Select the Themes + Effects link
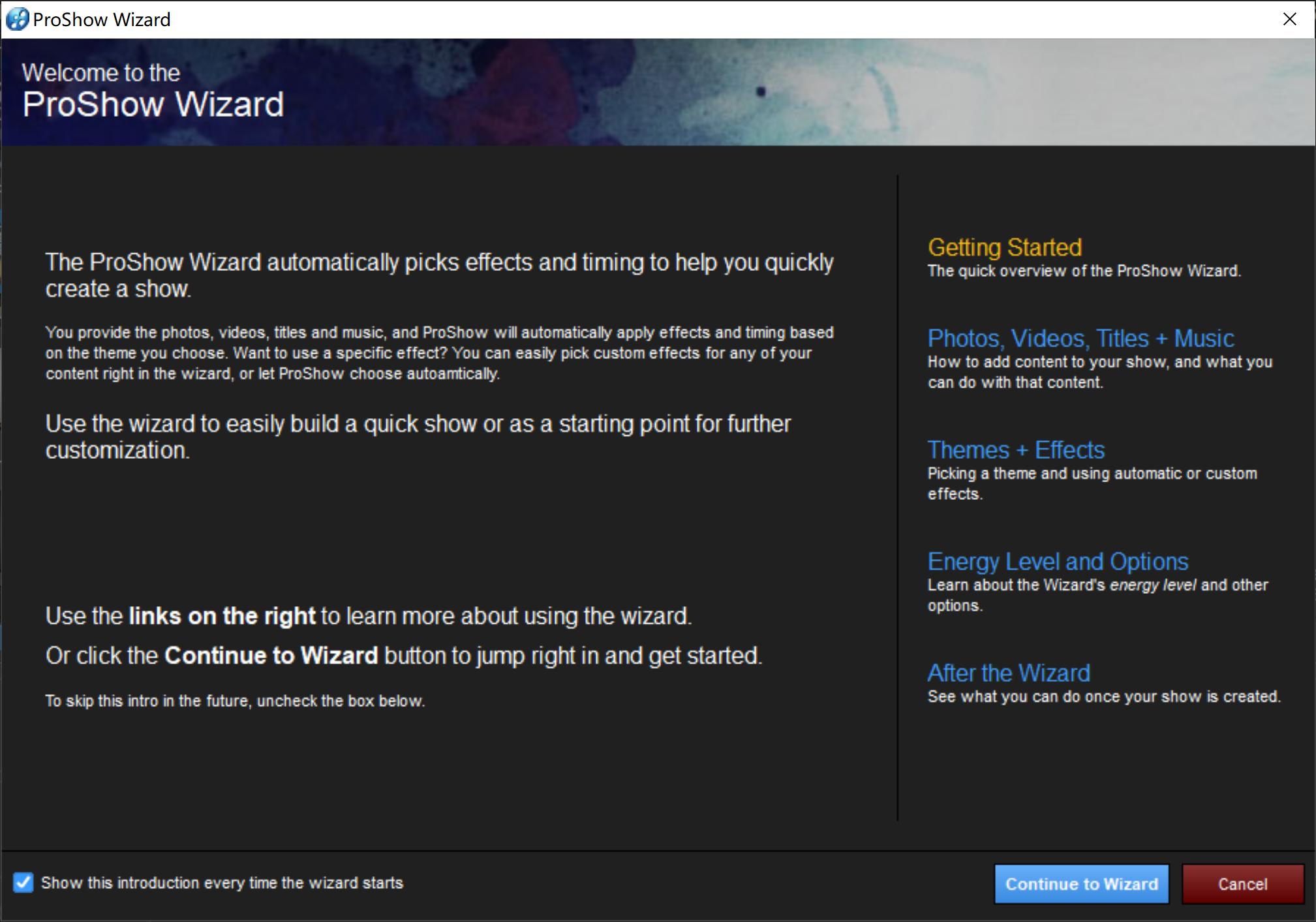The width and height of the screenshot is (1316, 922). point(1016,450)
